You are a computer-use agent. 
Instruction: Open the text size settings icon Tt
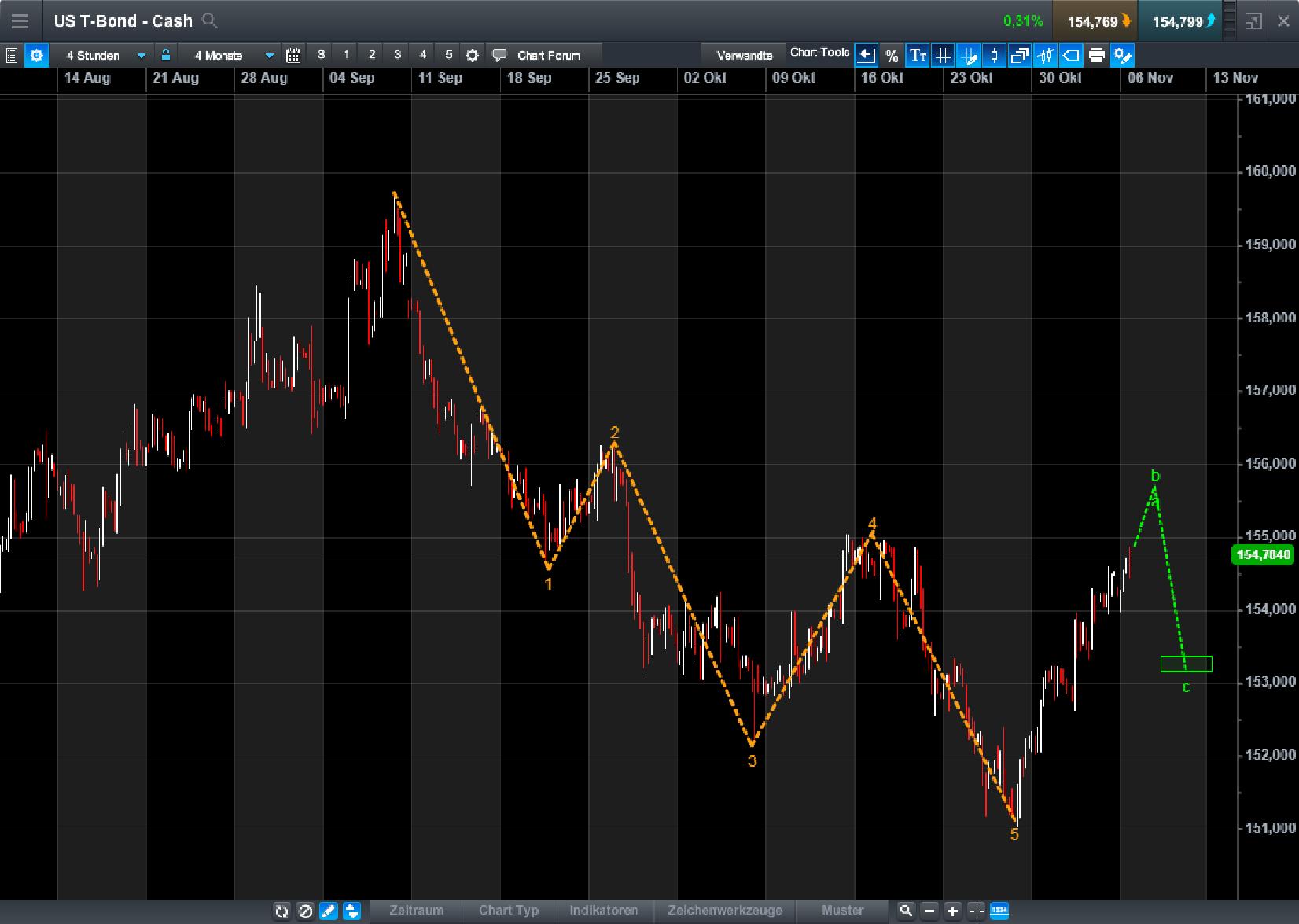(917, 55)
